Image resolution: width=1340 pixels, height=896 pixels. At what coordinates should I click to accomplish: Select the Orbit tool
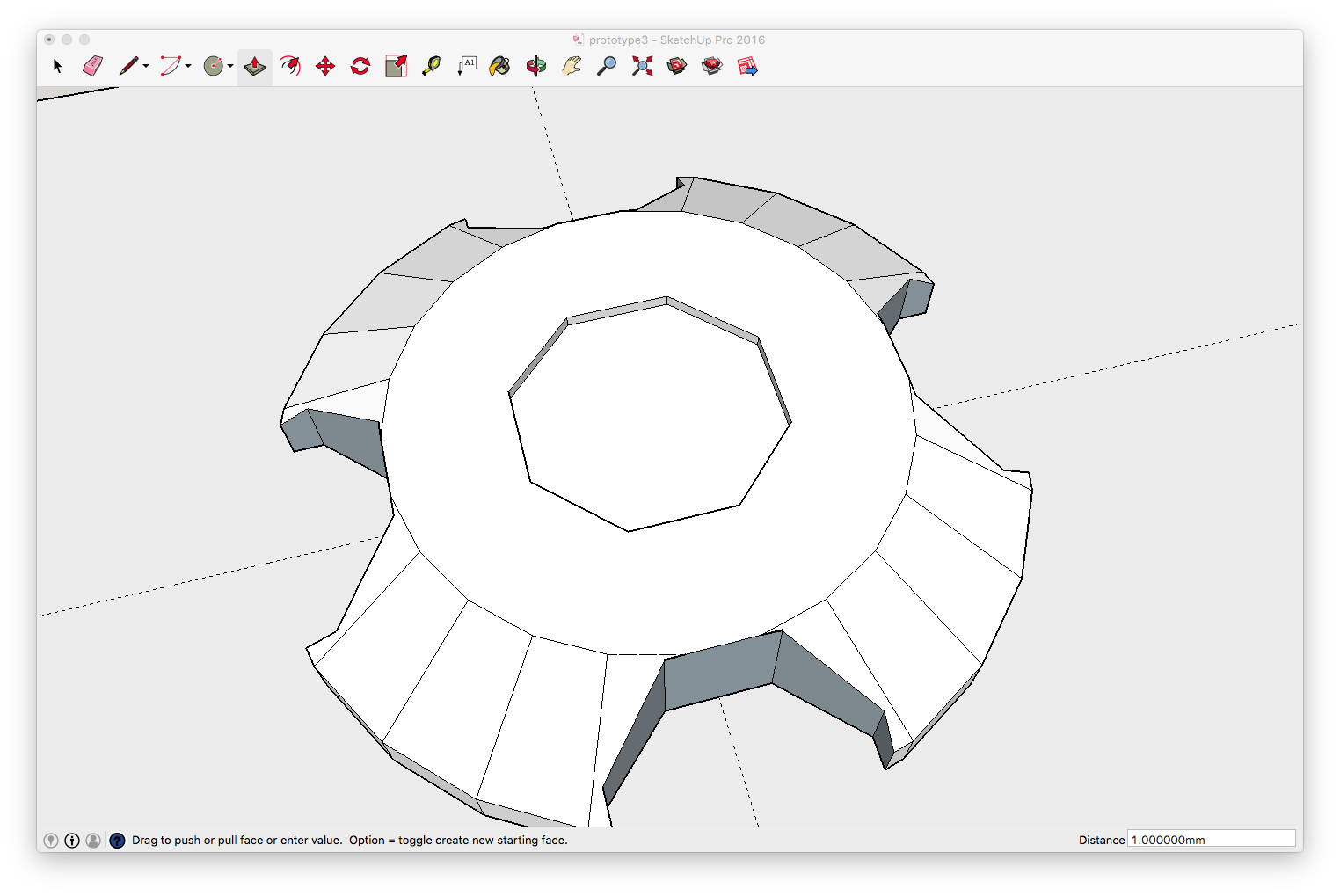pyautogui.click(x=536, y=66)
